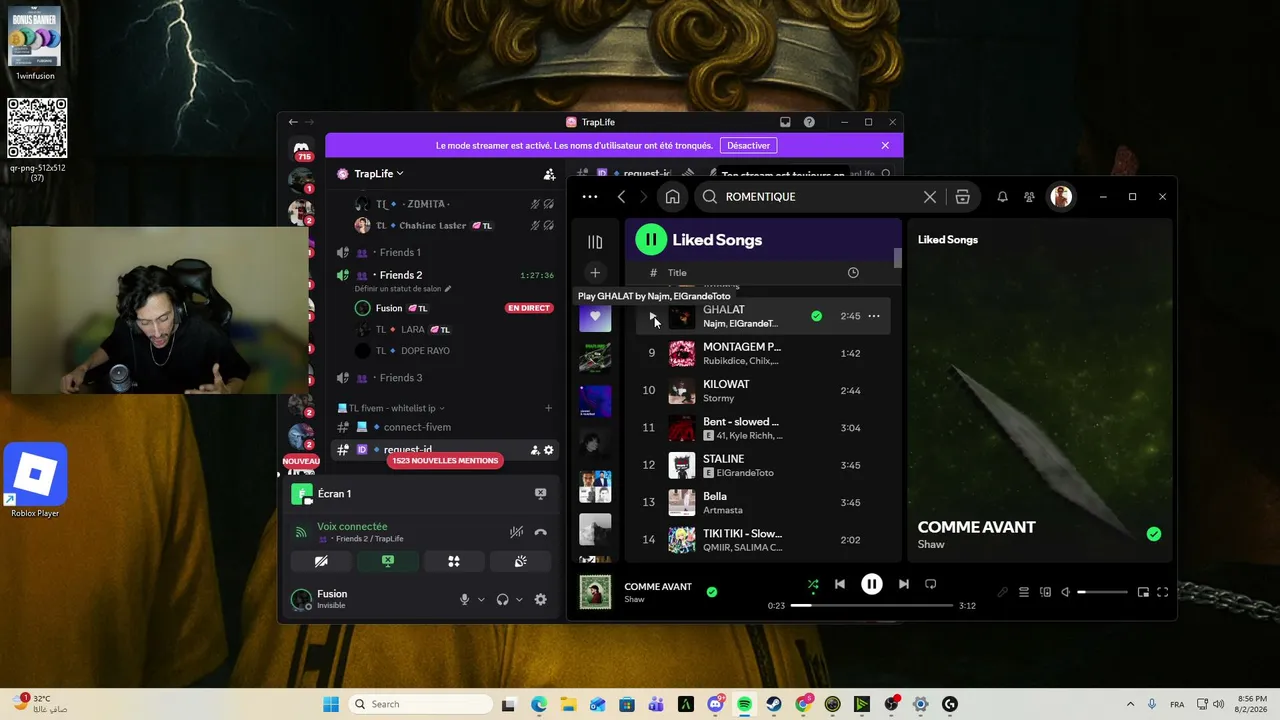Open the Discord inbox icon

click(x=785, y=122)
